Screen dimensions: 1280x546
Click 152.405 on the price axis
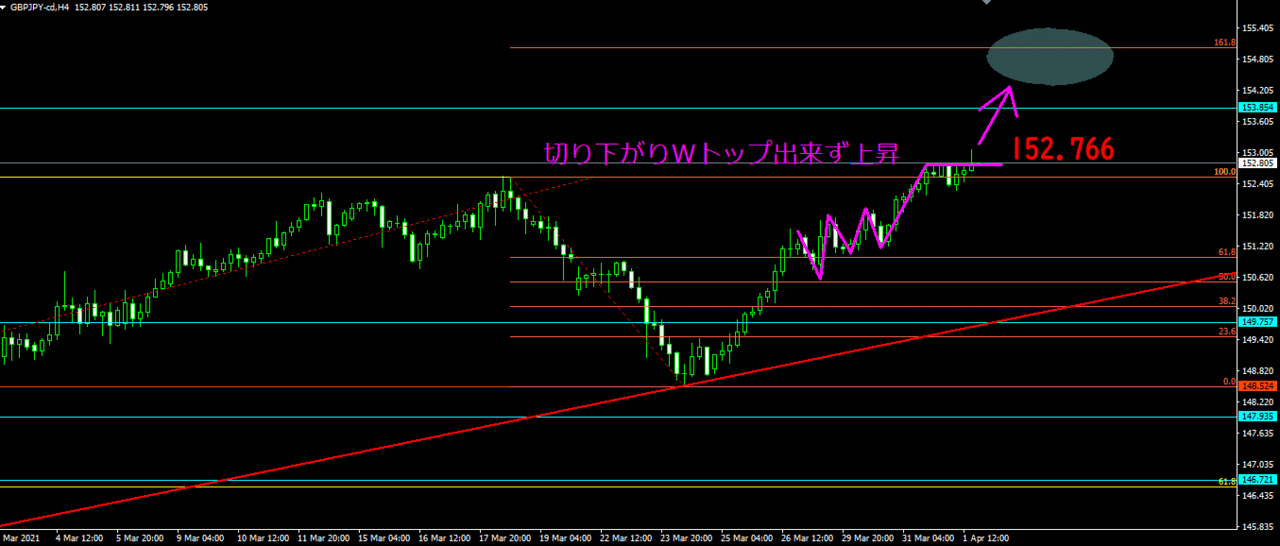(x=1258, y=184)
